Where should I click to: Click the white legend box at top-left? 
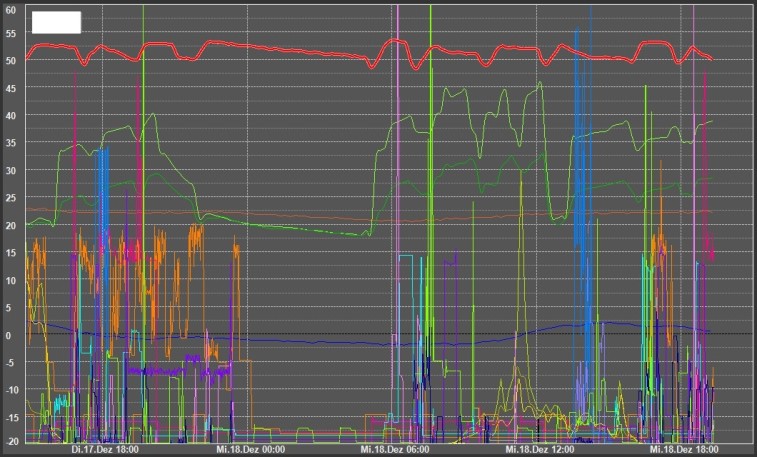(x=56, y=22)
